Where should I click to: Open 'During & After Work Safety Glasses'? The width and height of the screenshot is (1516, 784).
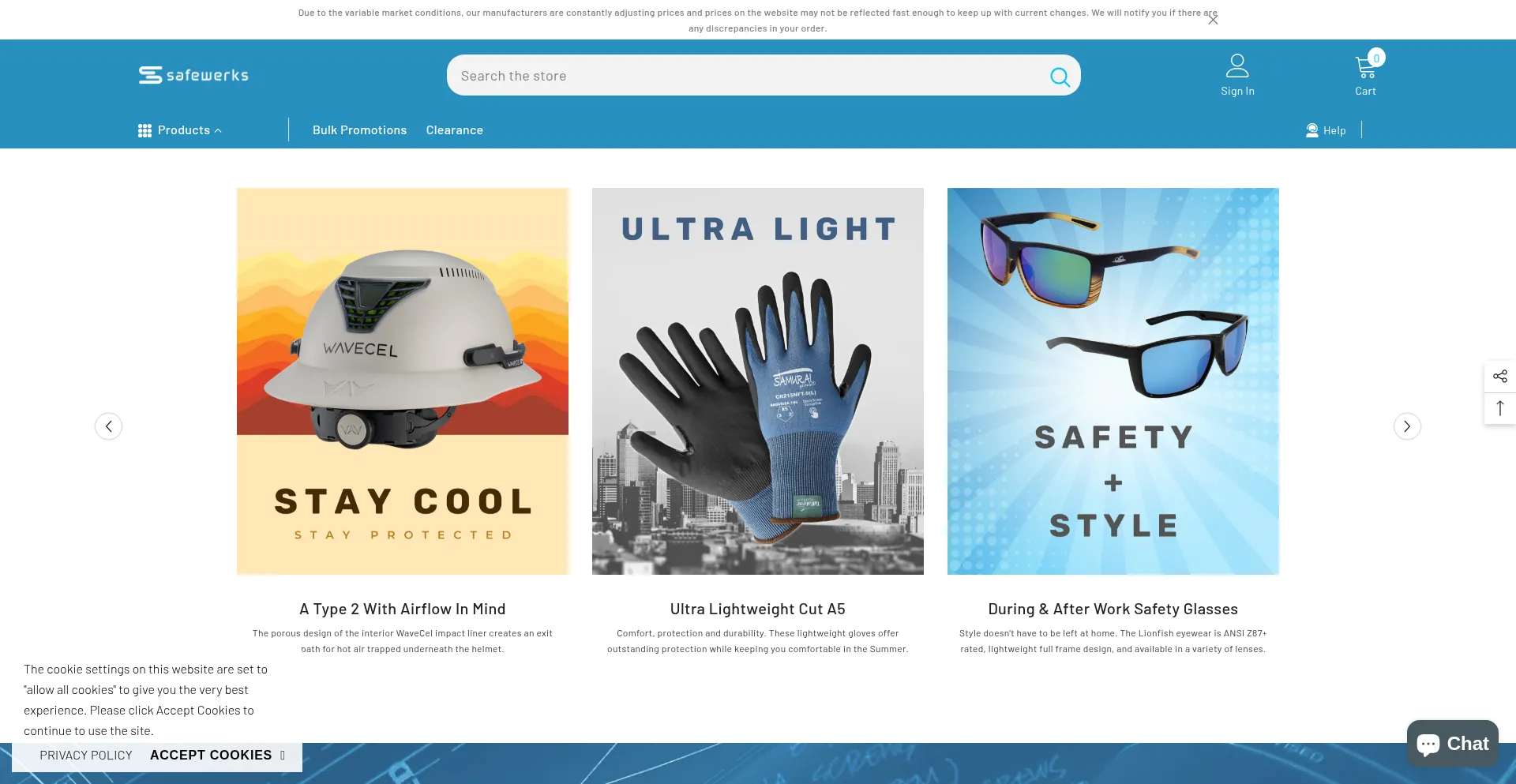pos(1113,610)
